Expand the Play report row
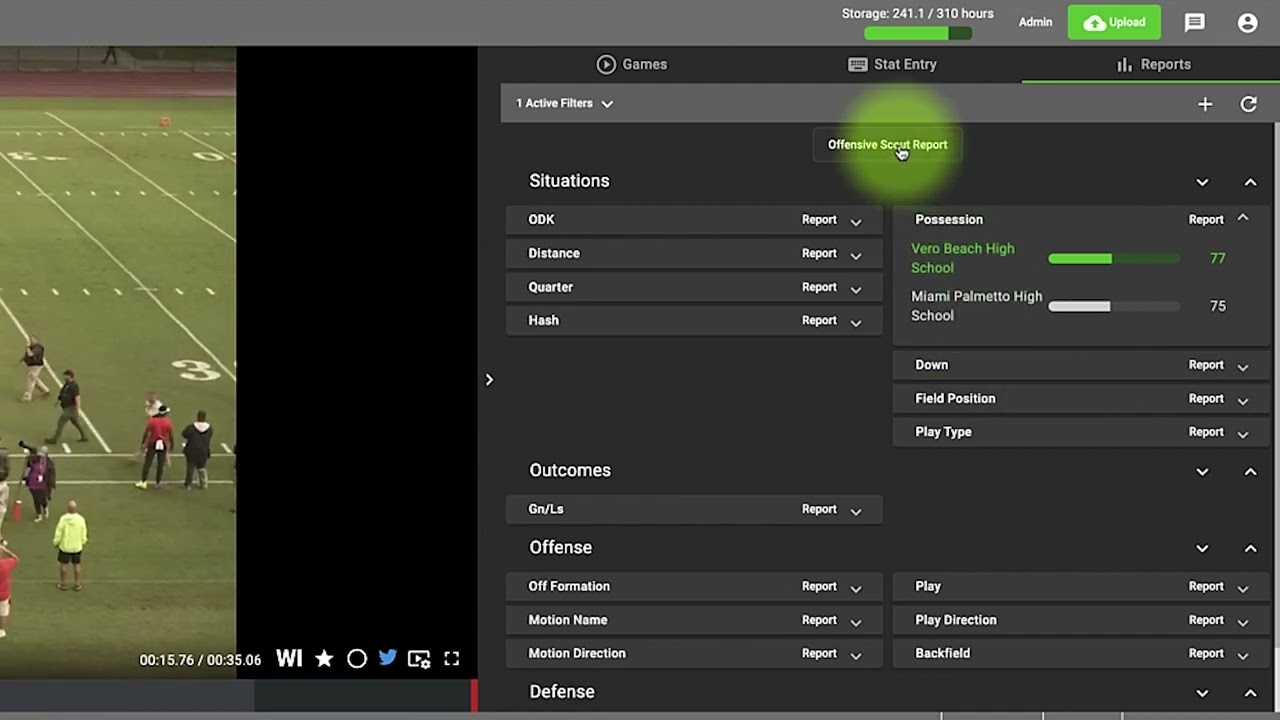The width and height of the screenshot is (1280, 720). [x=1243, y=588]
